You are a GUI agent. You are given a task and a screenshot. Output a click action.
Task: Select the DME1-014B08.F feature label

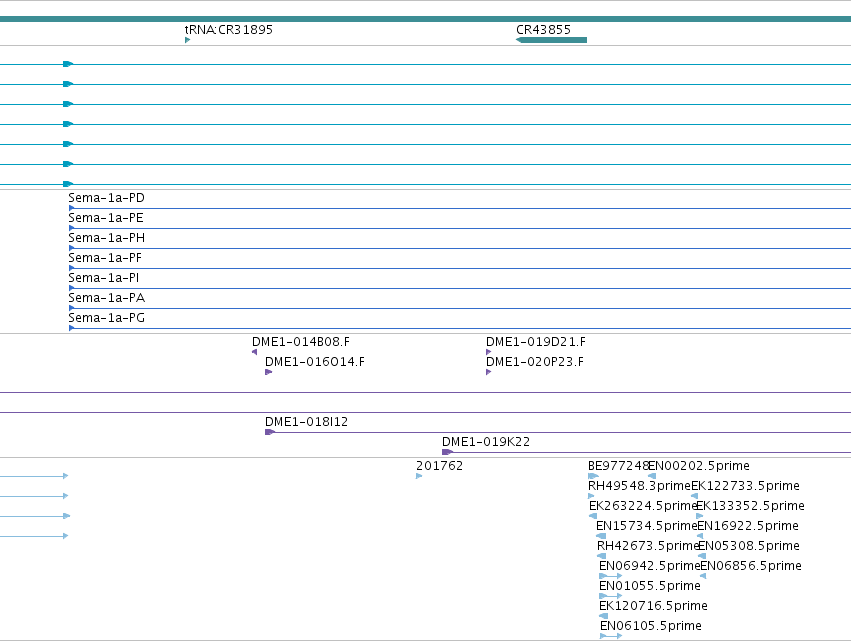pyautogui.click(x=301, y=342)
